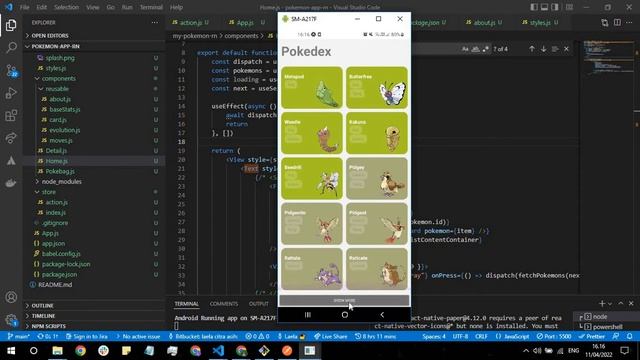Toggle Use Regular Expression in find widget
The height and width of the screenshot is (360, 640).
pos(486,49)
